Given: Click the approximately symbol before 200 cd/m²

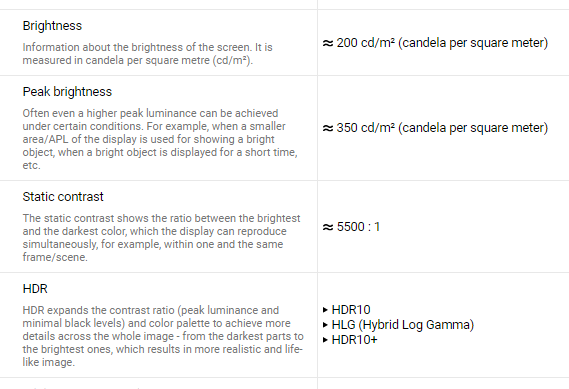Looking at the screenshot, I should pos(328,43).
